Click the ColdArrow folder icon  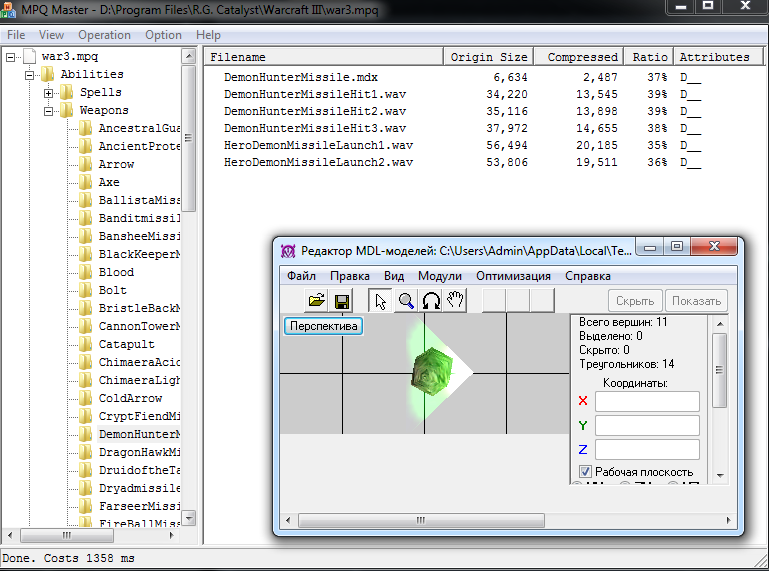(x=85, y=398)
